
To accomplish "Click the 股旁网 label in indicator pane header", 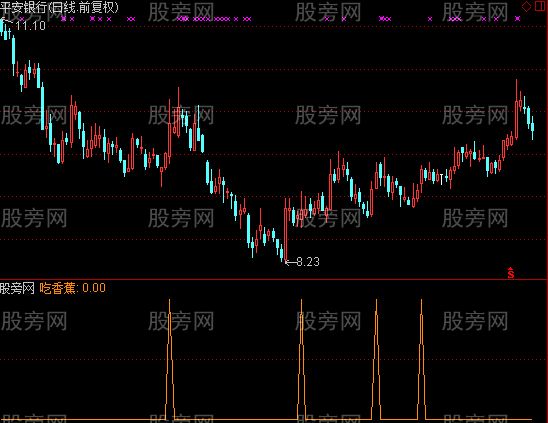I will [x=17, y=288].
